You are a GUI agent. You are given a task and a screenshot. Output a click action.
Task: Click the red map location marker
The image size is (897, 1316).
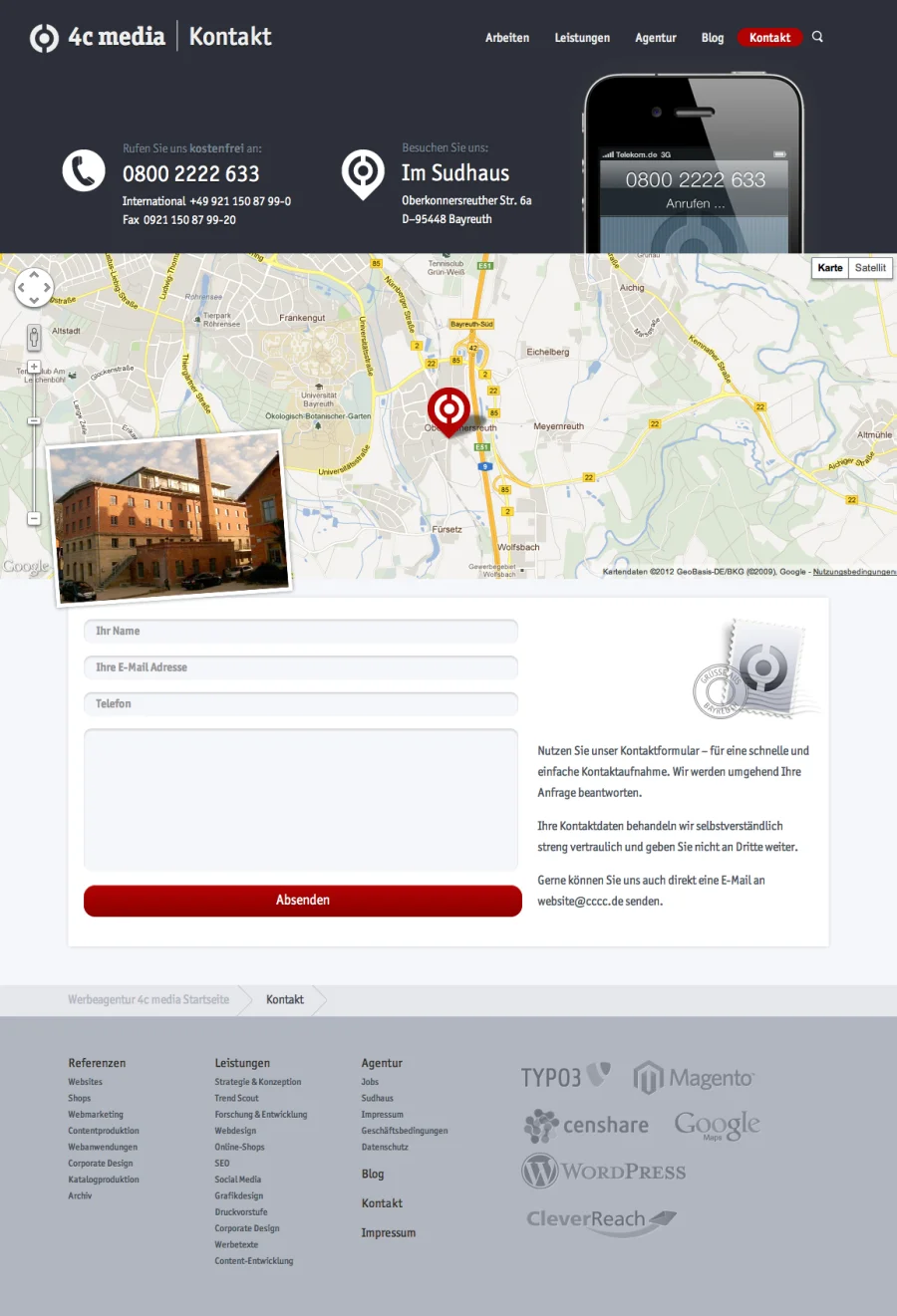coord(448,409)
